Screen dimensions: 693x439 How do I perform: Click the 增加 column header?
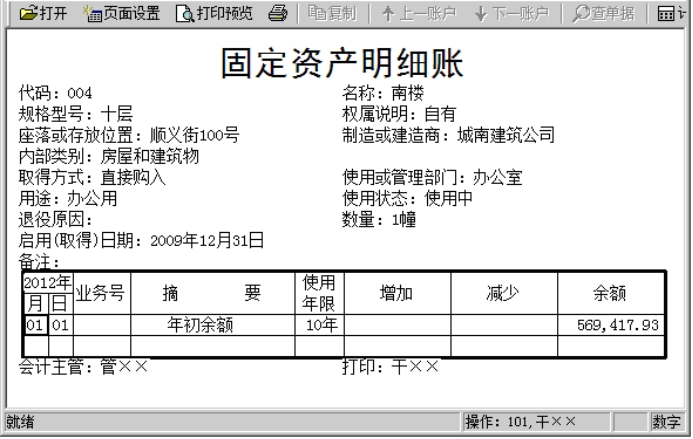(396, 293)
